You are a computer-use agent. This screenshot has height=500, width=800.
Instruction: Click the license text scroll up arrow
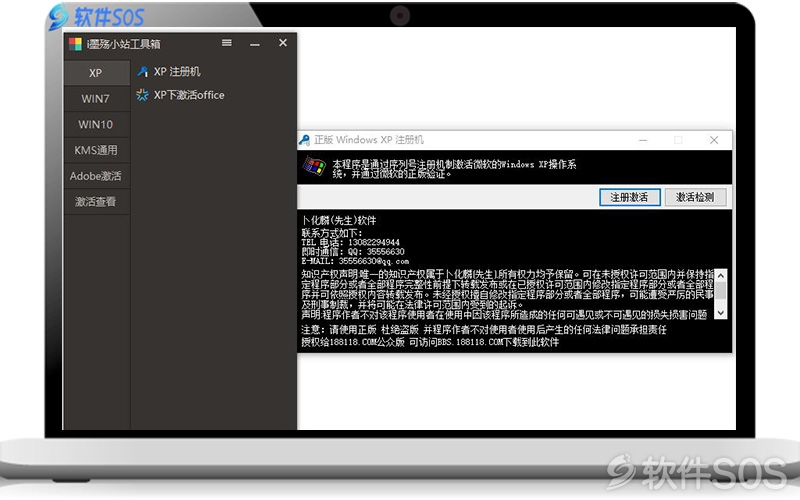pyautogui.click(x=720, y=276)
